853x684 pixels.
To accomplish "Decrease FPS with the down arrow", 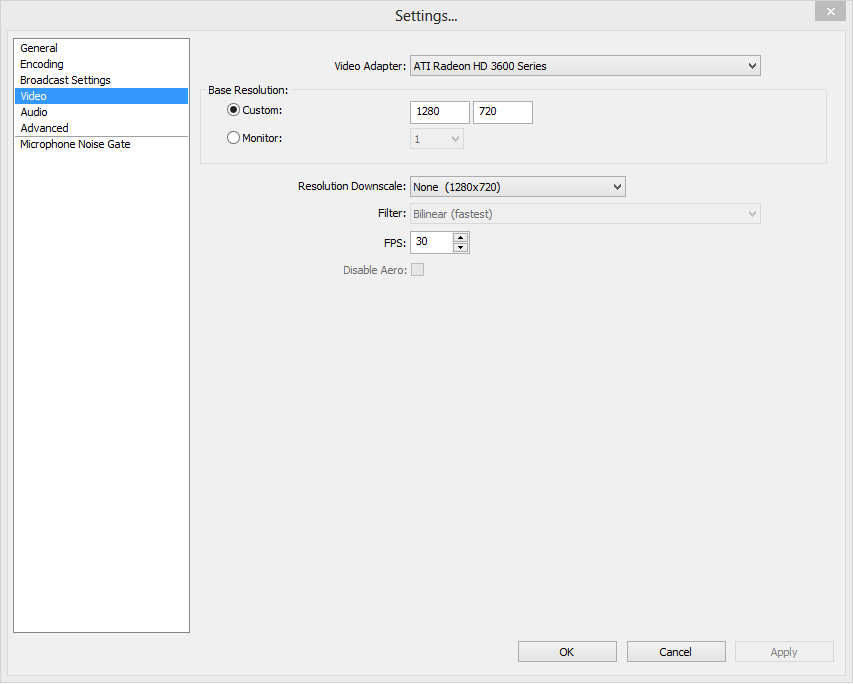I will (x=460, y=248).
